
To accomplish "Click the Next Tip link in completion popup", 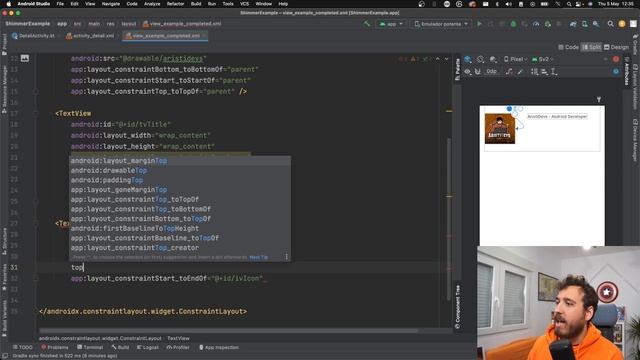I will pos(259,257).
